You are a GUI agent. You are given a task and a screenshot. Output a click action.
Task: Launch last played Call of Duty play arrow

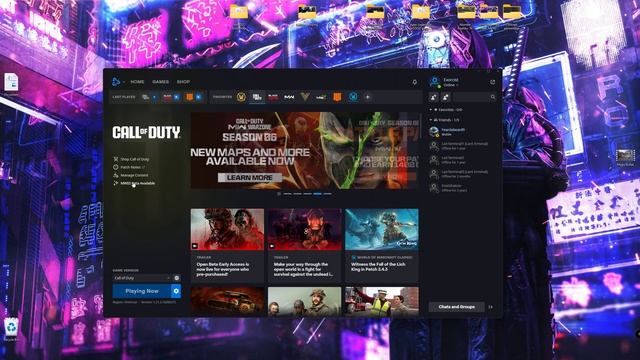click(155, 97)
